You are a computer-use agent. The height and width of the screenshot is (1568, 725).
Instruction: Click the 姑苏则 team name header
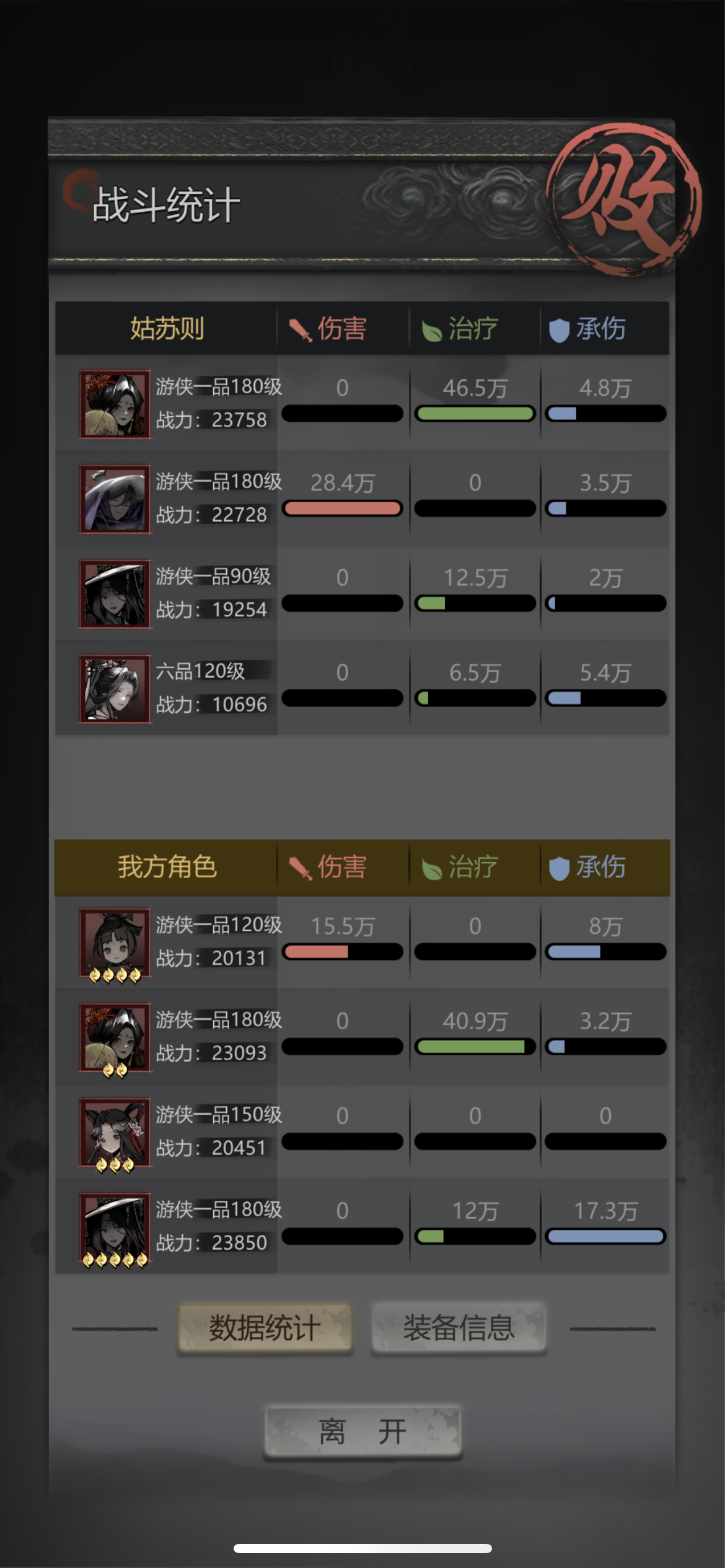pyautogui.click(x=167, y=329)
